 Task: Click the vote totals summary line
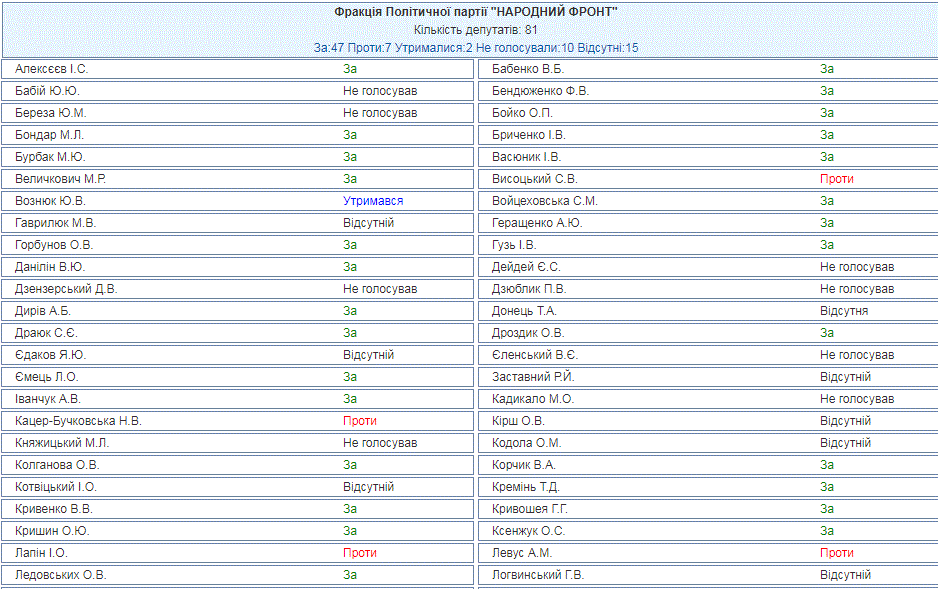pos(475,48)
